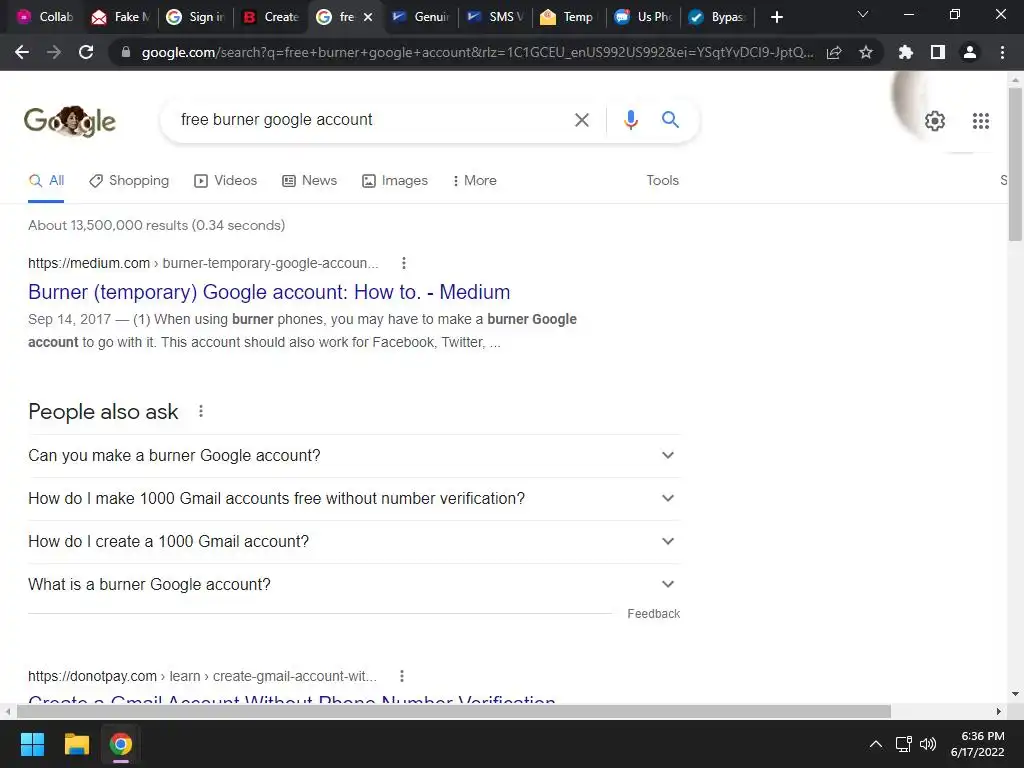Clear the search box with X
Screen dimensions: 1024x768
[x=582, y=120]
